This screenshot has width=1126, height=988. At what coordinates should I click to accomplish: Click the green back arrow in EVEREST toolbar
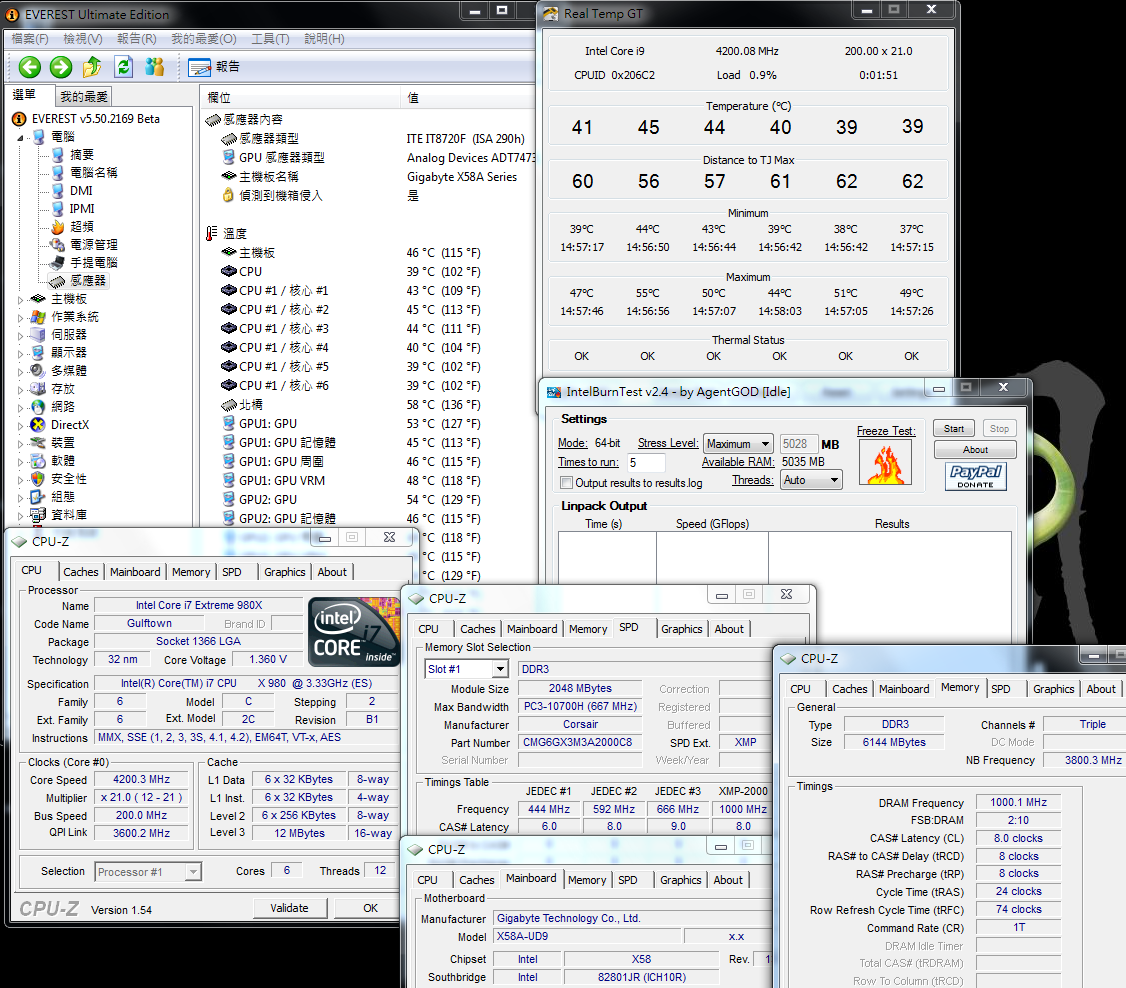pyautogui.click(x=30, y=67)
